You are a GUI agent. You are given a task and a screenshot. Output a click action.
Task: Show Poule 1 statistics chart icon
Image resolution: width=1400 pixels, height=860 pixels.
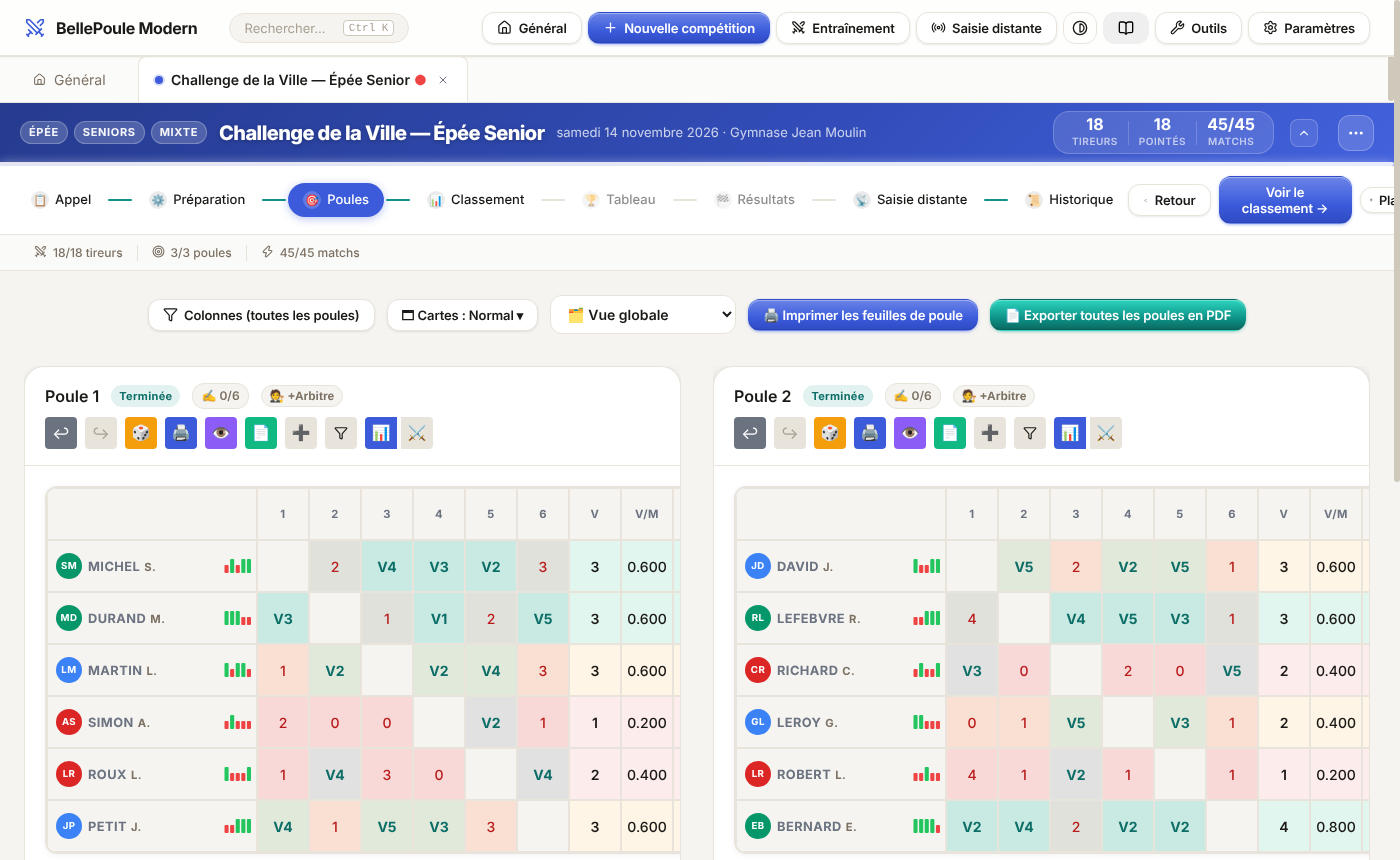381,433
